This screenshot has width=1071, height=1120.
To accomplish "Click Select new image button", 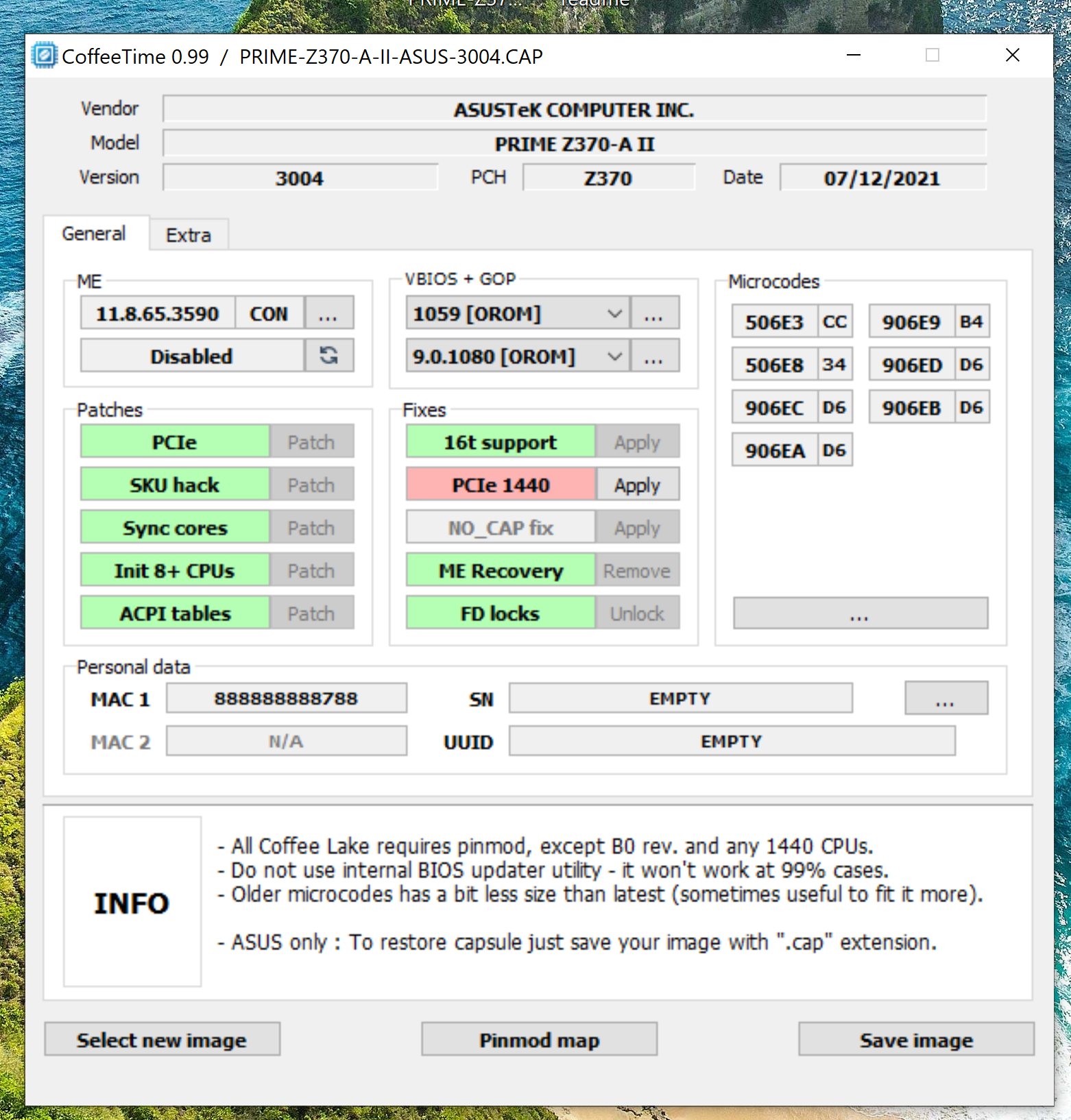I will pyautogui.click(x=163, y=1039).
